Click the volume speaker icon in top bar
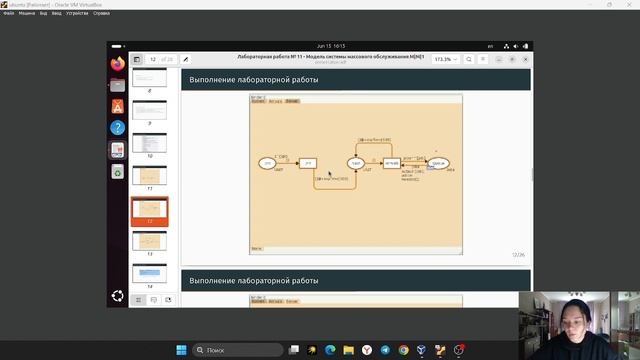The height and width of the screenshot is (360, 640). click(x=516, y=46)
